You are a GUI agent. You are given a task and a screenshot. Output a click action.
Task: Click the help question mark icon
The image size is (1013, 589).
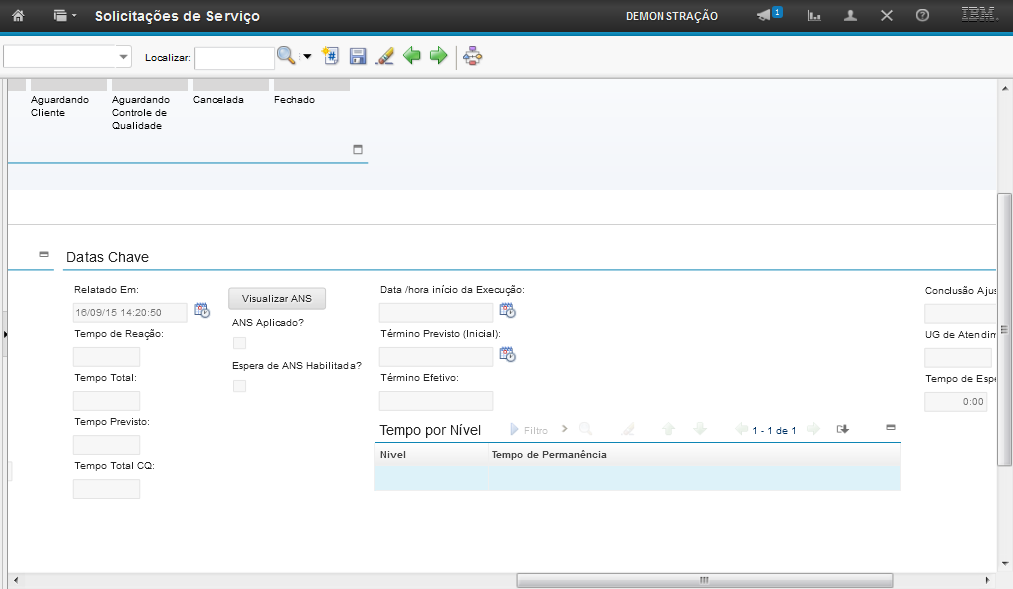(922, 16)
